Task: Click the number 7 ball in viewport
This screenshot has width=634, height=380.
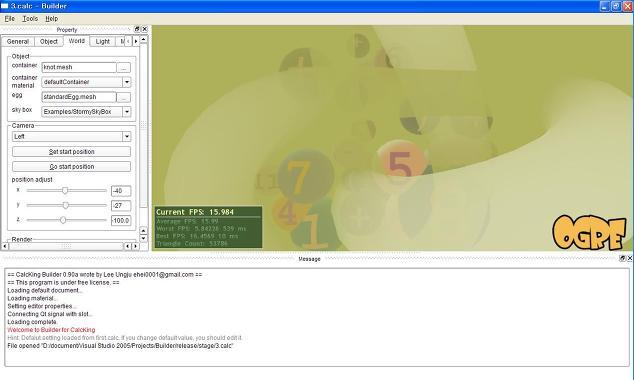Action: (x=306, y=176)
